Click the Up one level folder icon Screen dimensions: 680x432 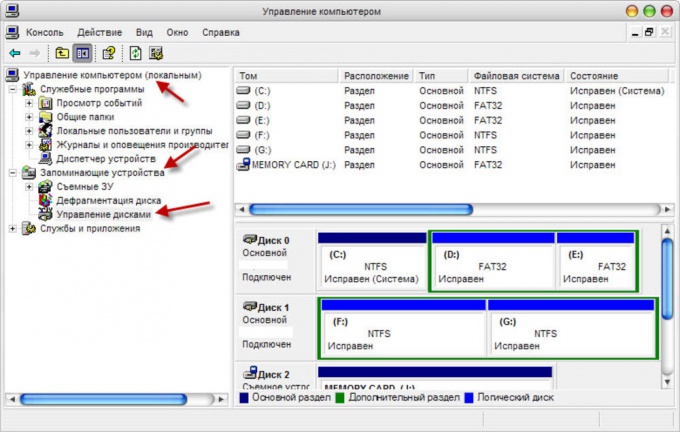pyautogui.click(x=62, y=52)
